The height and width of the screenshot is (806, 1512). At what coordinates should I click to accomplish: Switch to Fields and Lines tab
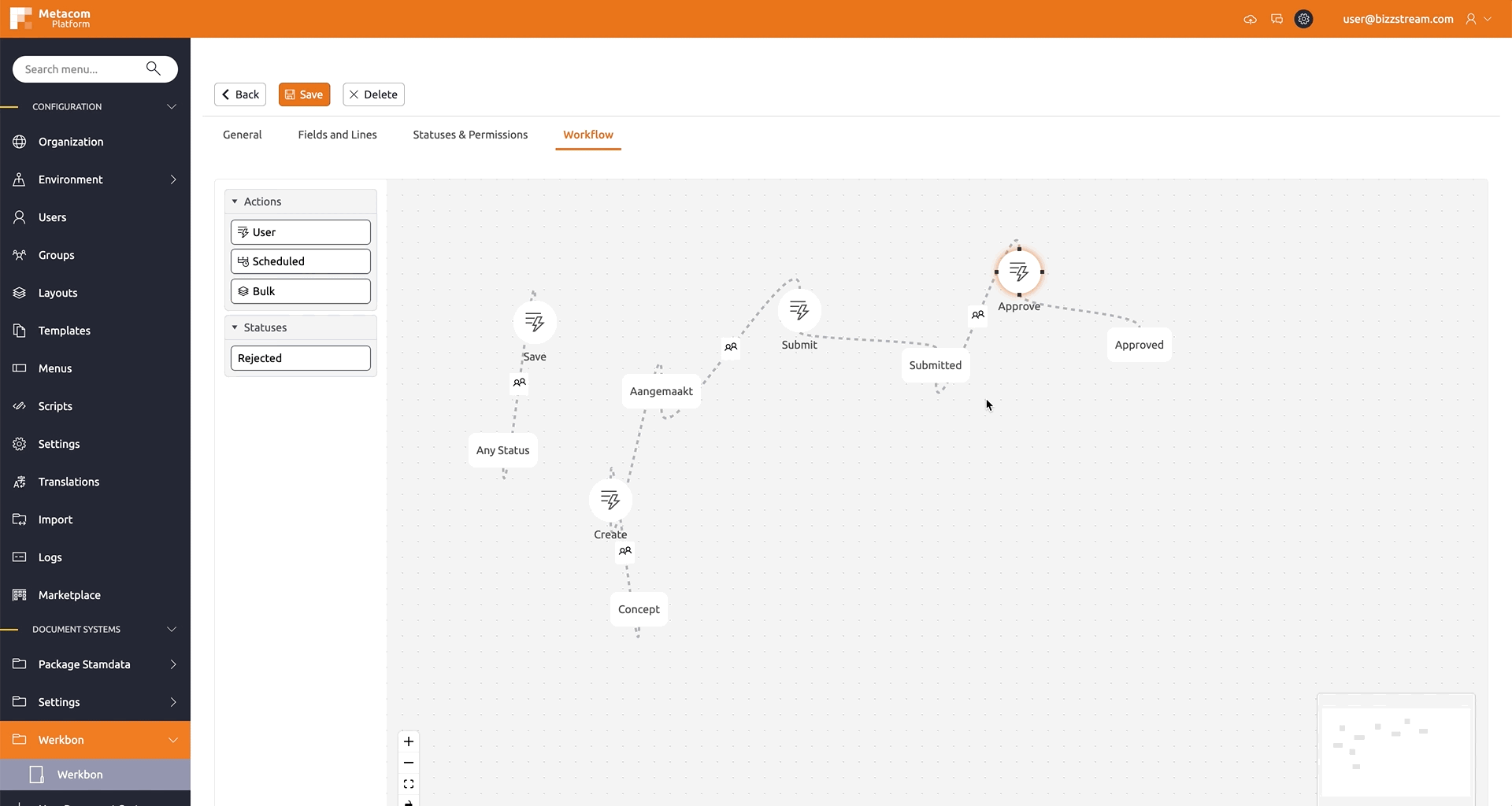coord(337,135)
